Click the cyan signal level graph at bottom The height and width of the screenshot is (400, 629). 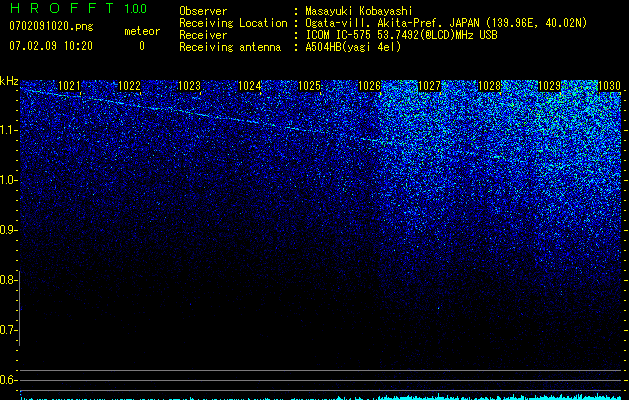[321, 397]
